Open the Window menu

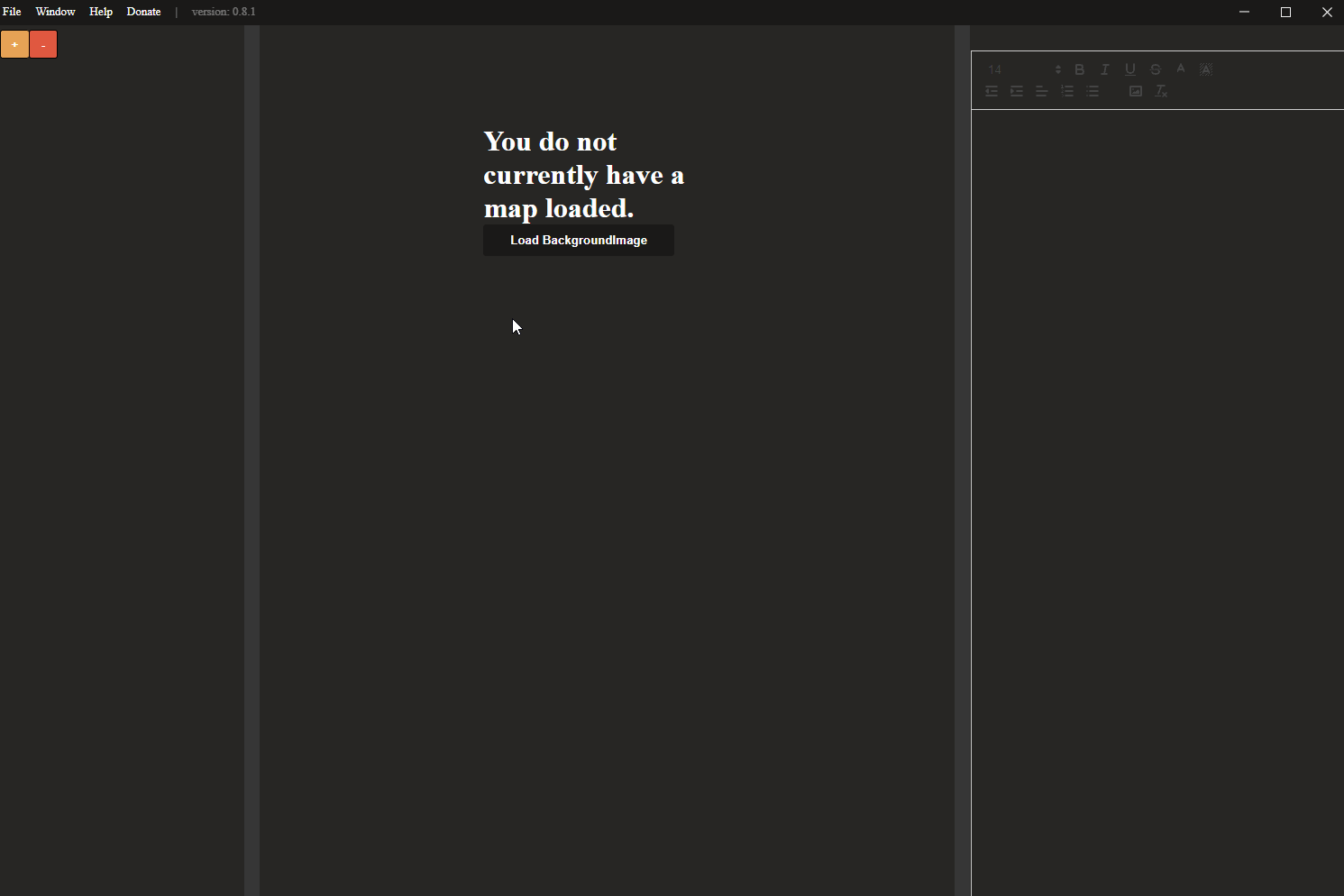pos(55,12)
